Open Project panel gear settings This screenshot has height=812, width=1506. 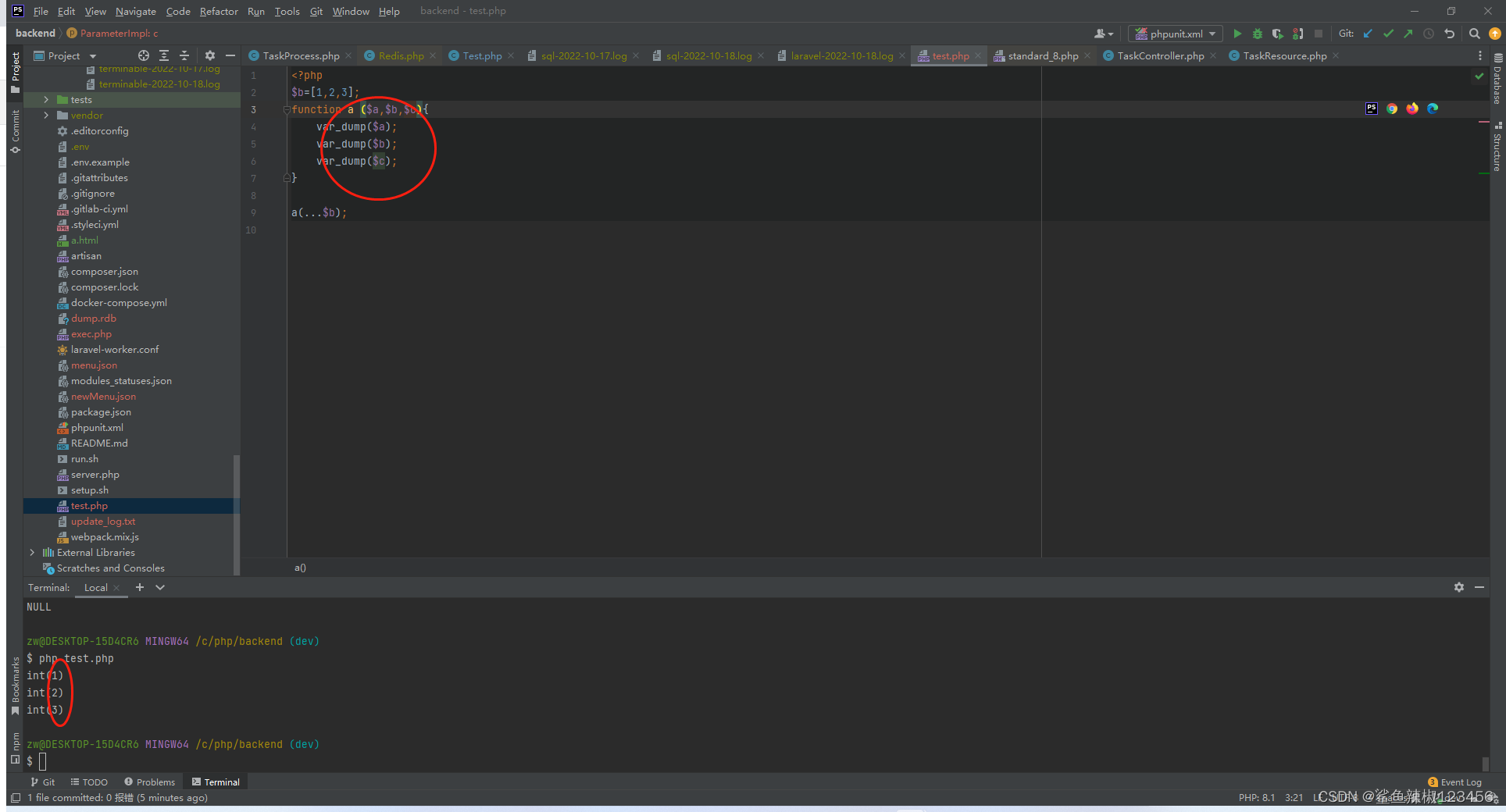click(209, 55)
